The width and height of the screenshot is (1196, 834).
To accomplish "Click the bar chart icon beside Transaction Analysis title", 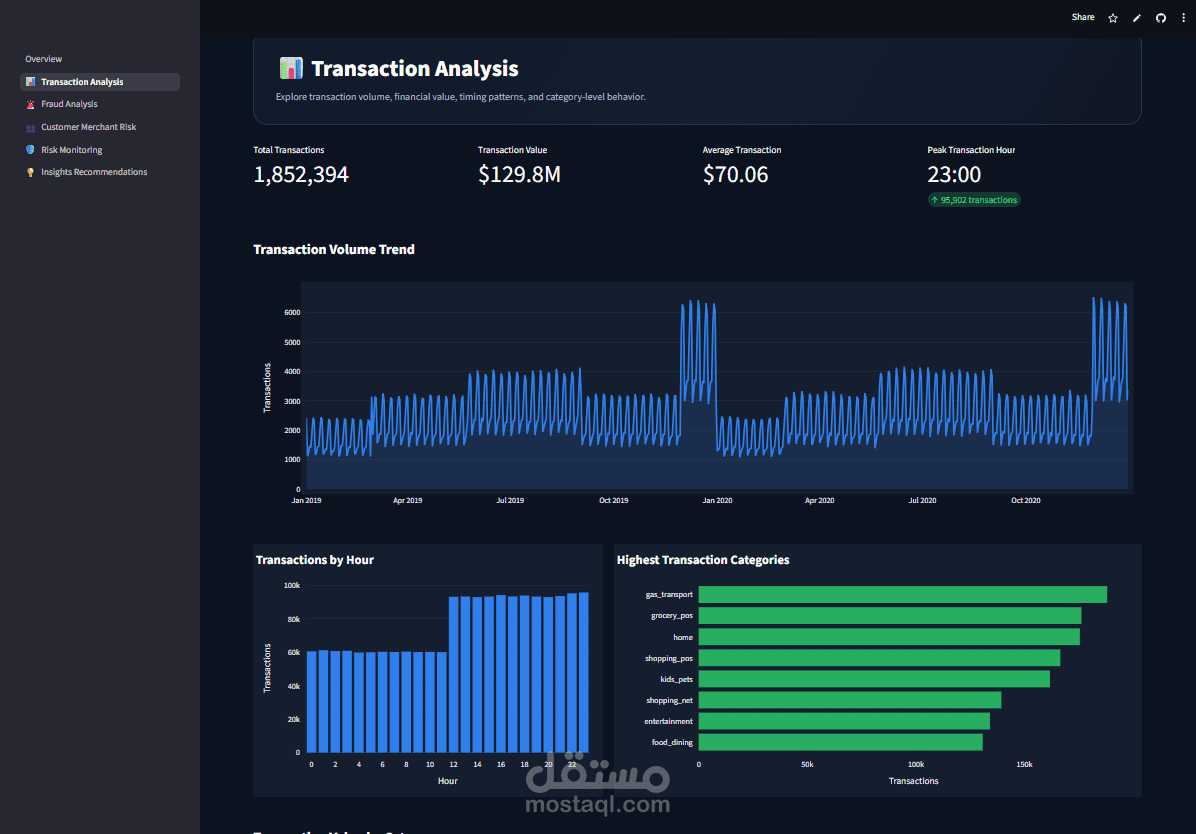I will click(x=291, y=69).
